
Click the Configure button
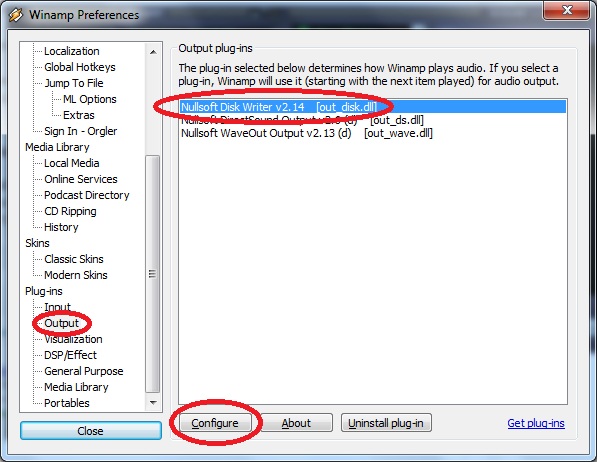tap(215, 423)
